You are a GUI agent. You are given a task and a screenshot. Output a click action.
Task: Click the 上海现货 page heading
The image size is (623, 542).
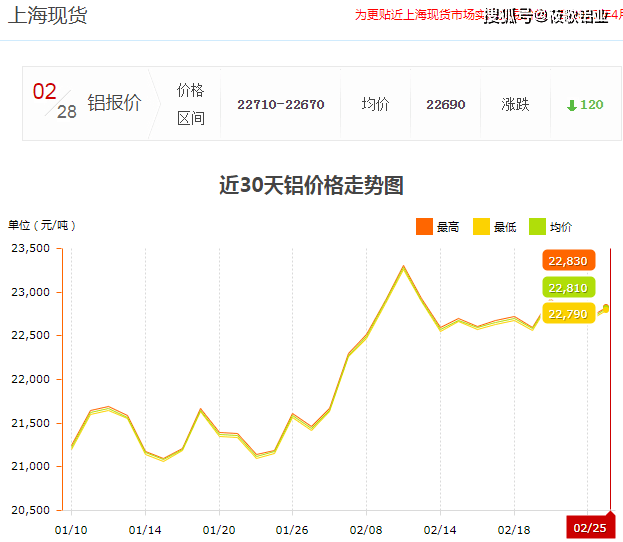[x=48, y=15]
